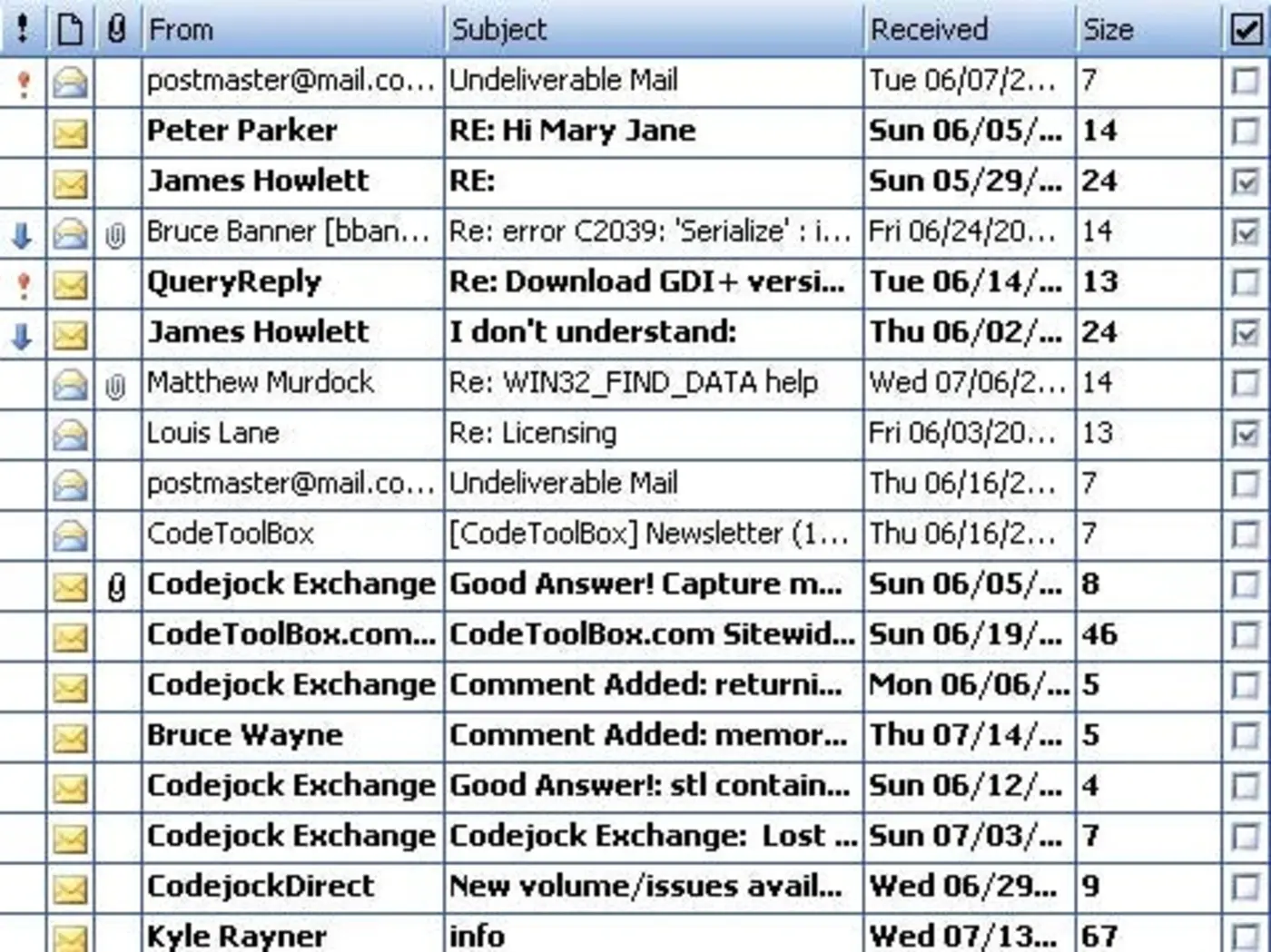Viewport: 1271px width, 952px height.
Task: Click opened envelope icon on CodeToolBox Newsletter row
Action: point(70,536)
